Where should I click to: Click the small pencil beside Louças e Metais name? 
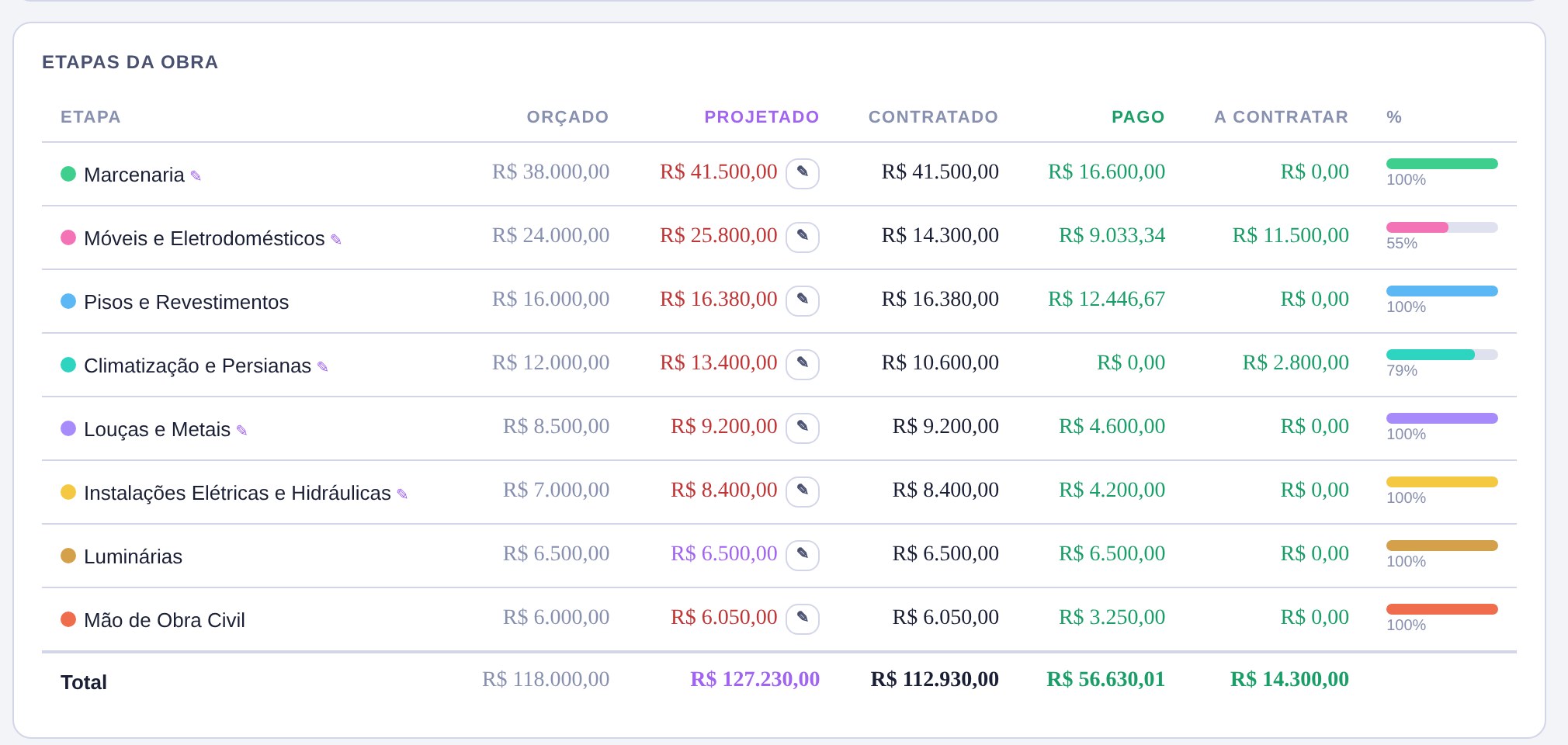(241, 431)
